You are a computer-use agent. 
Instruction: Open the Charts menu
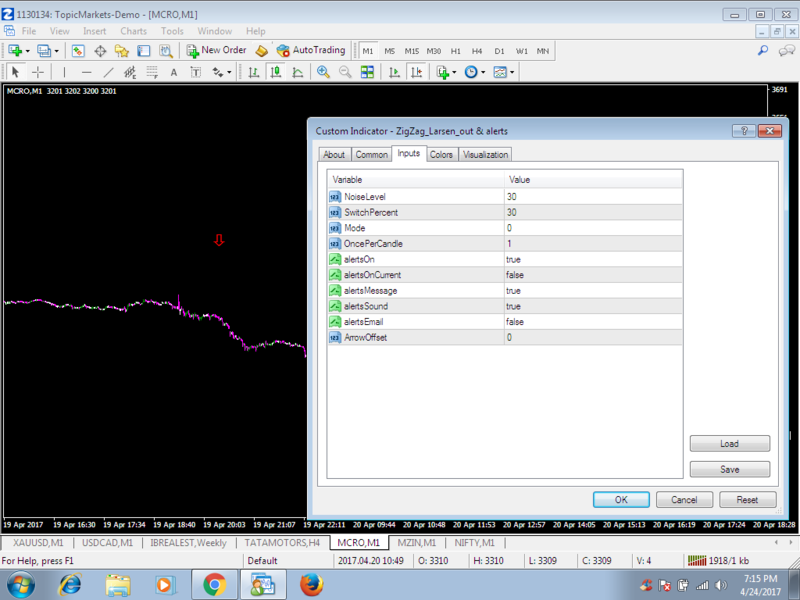click(133, 31)
